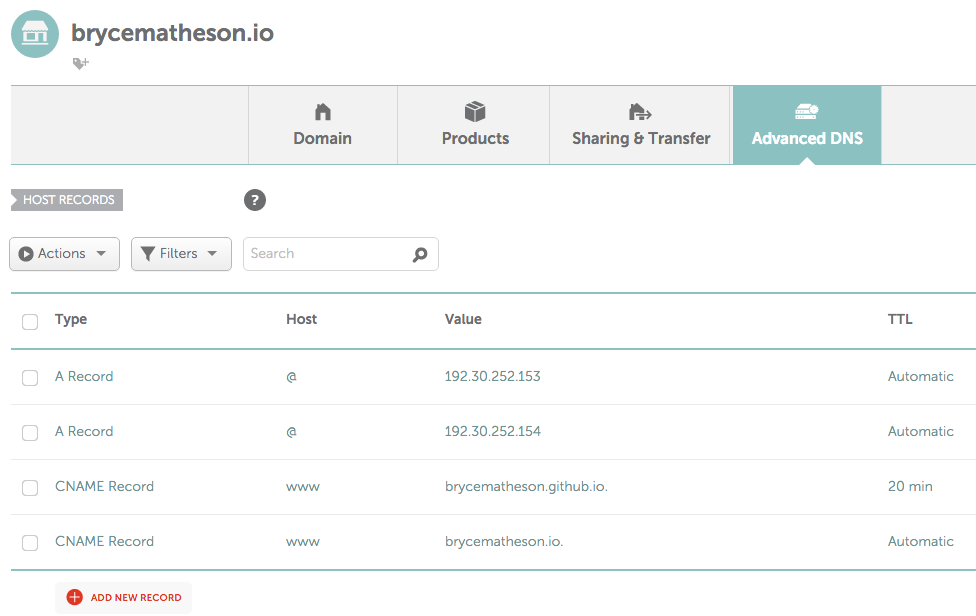Switch to the Products tab
Viewport: 976px width, 616px height.
474,138
